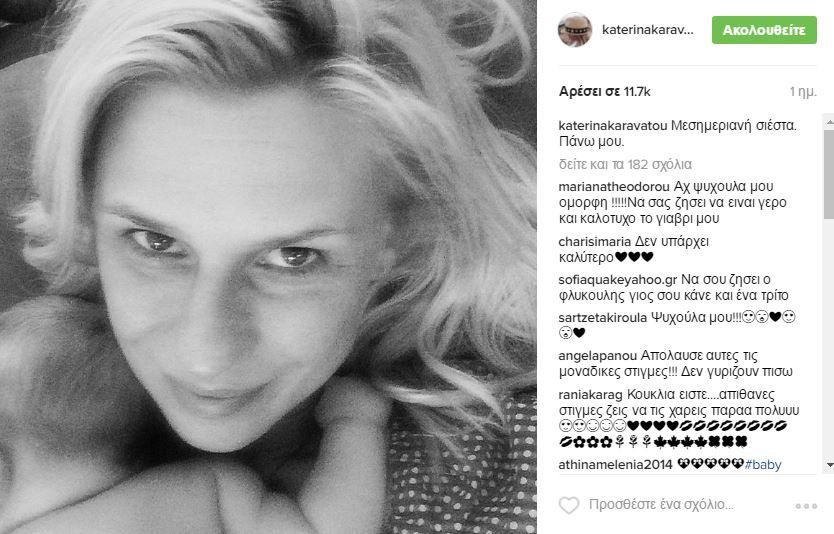Open angelapanou commenter profile
Viewport: 834px width, 534px height.
[x=598, y=356]
